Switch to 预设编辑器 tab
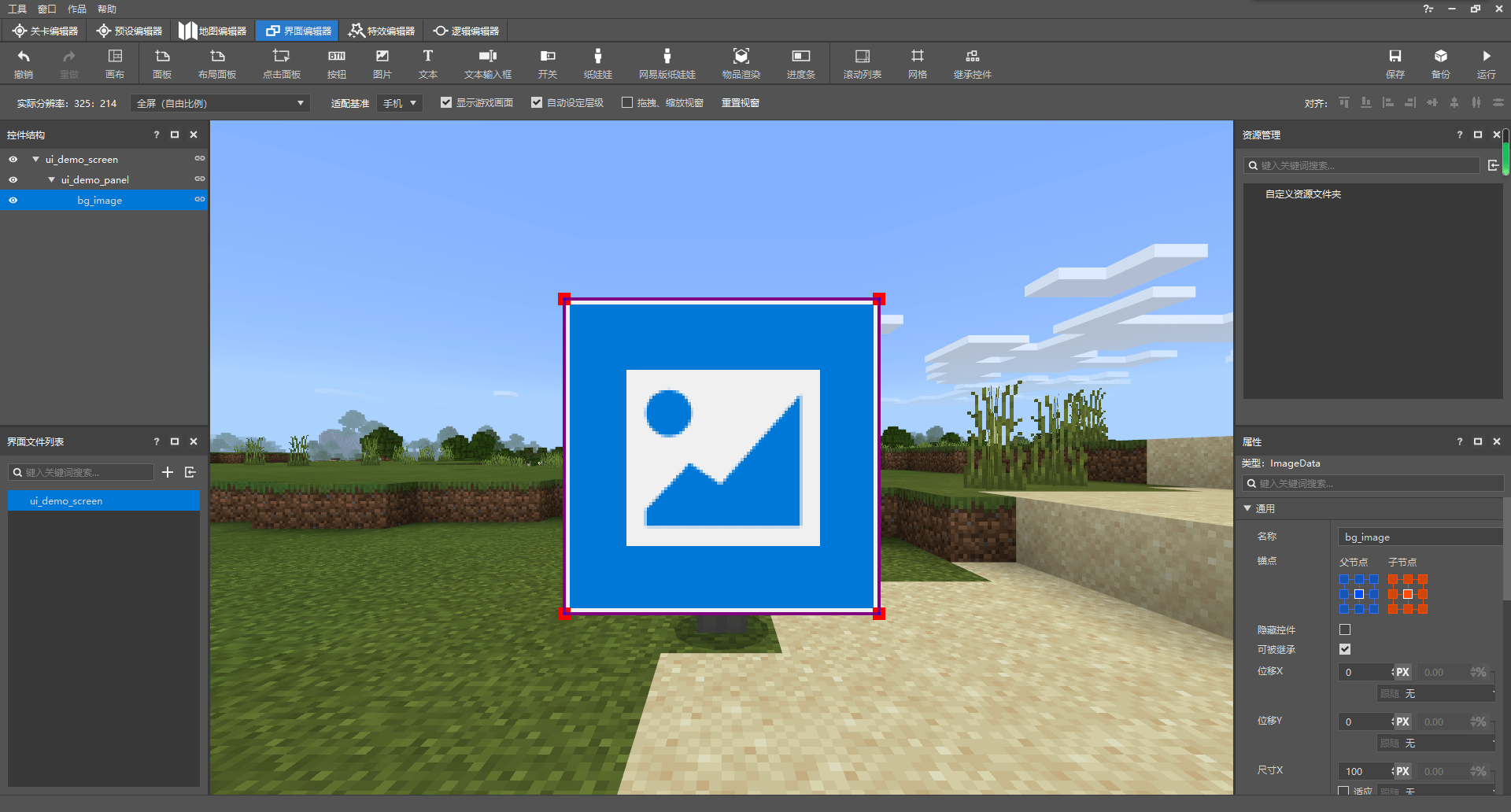1511x812 pixels. 129,31
